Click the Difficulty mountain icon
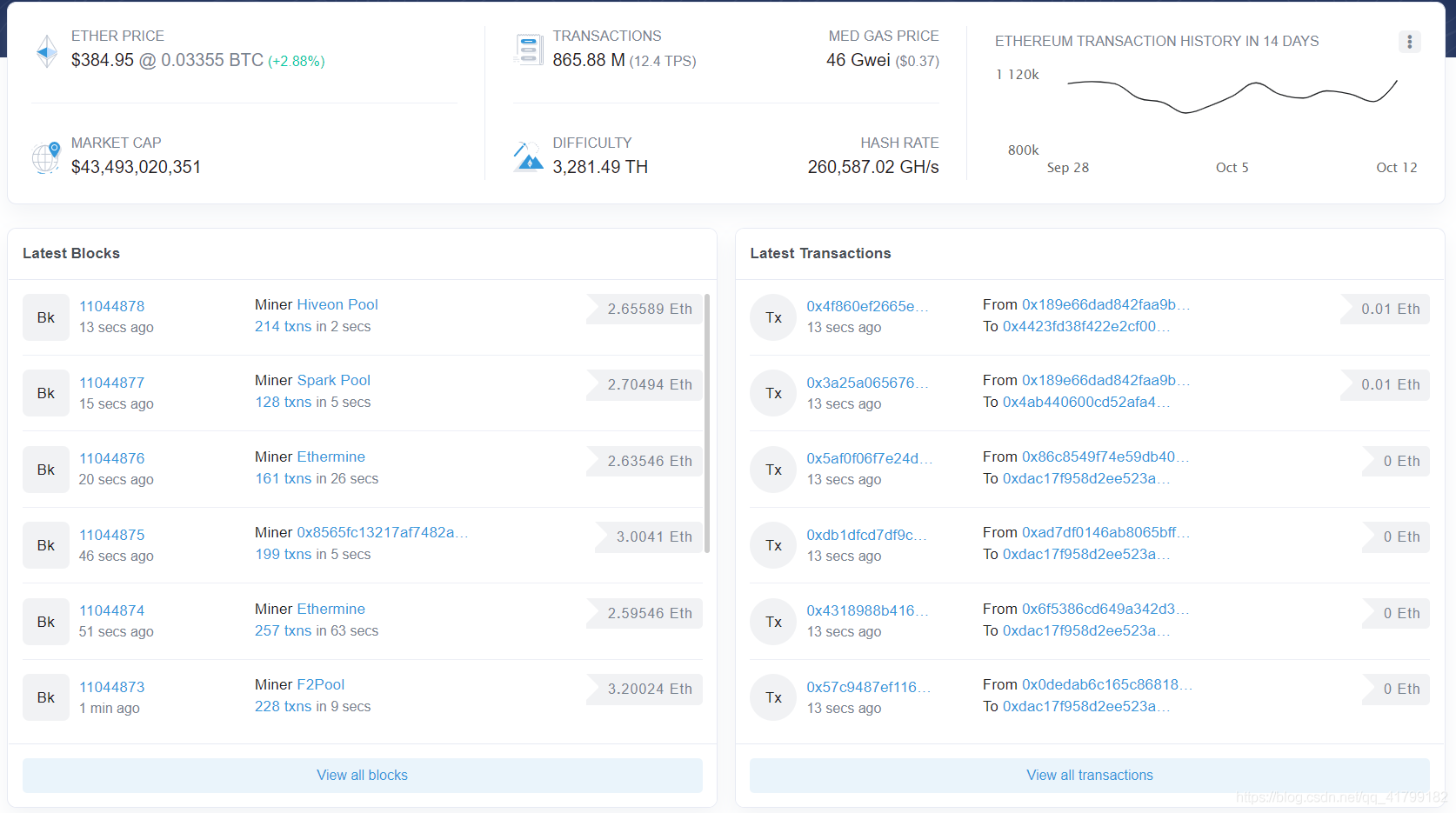Viewport: 1456px width, 813px height. 528,157
